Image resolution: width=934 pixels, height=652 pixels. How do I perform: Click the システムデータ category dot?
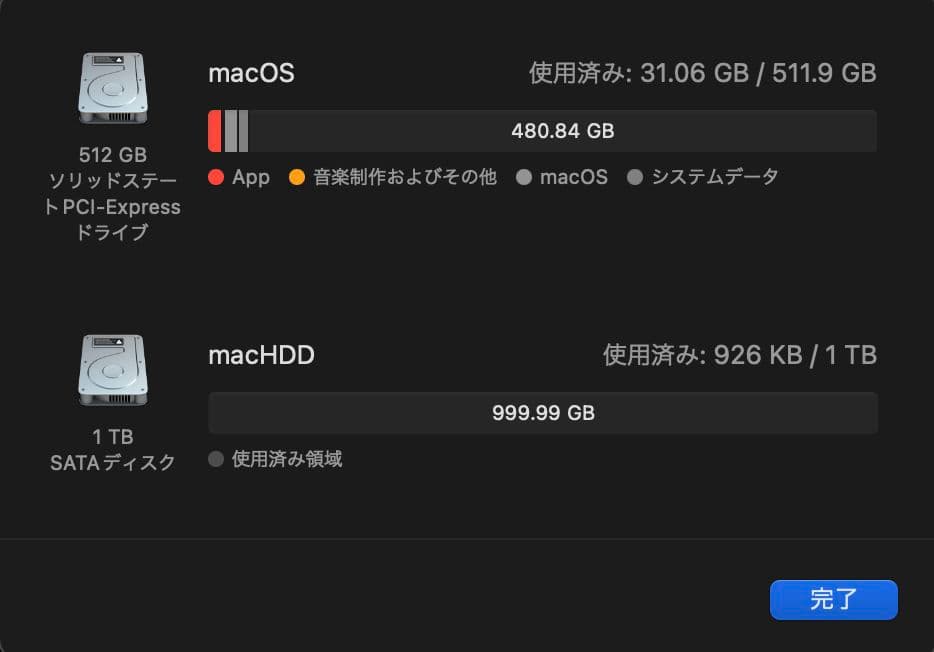633,177
